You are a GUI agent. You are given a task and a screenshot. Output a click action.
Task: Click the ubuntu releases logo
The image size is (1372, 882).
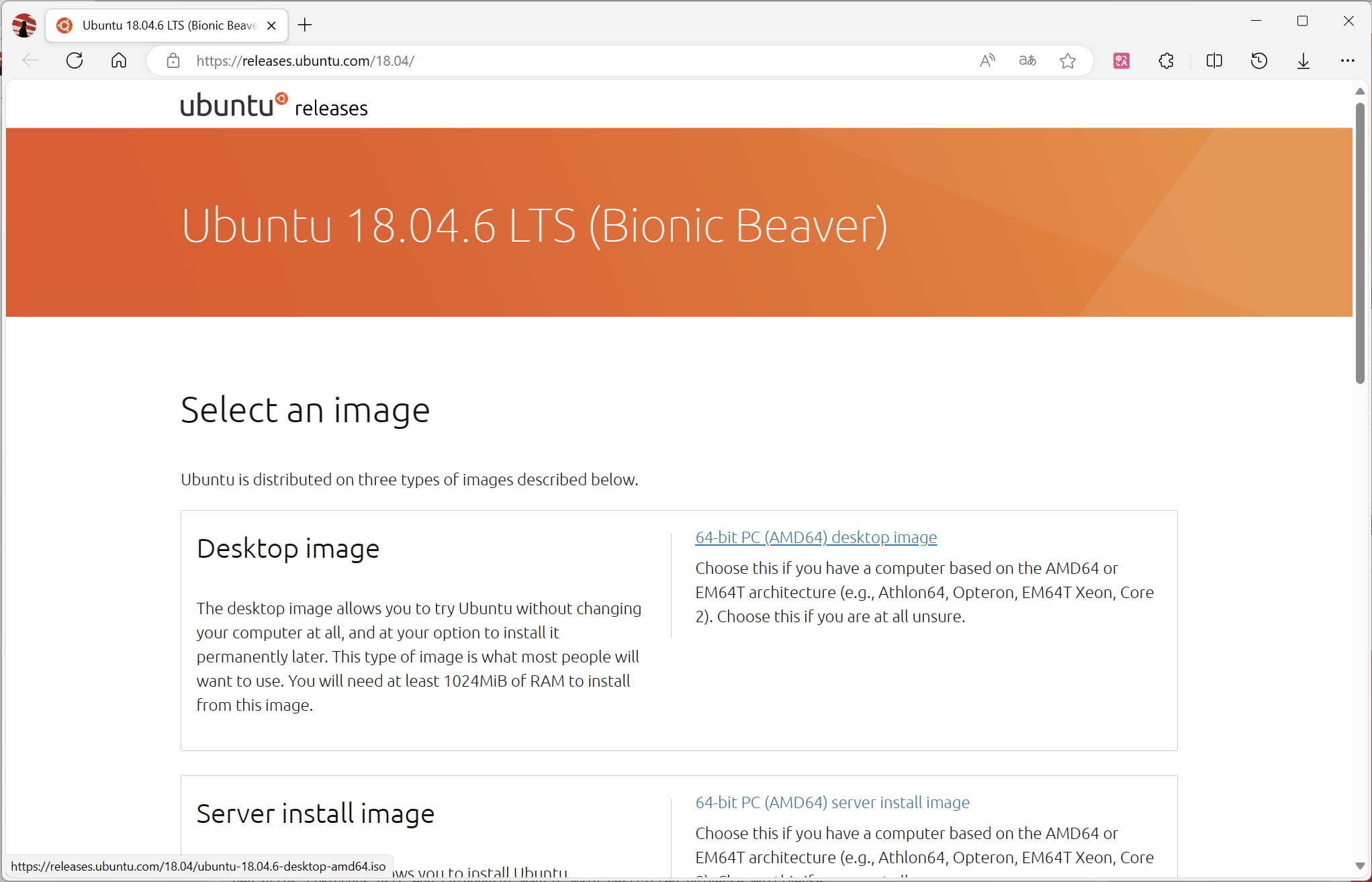274,105
